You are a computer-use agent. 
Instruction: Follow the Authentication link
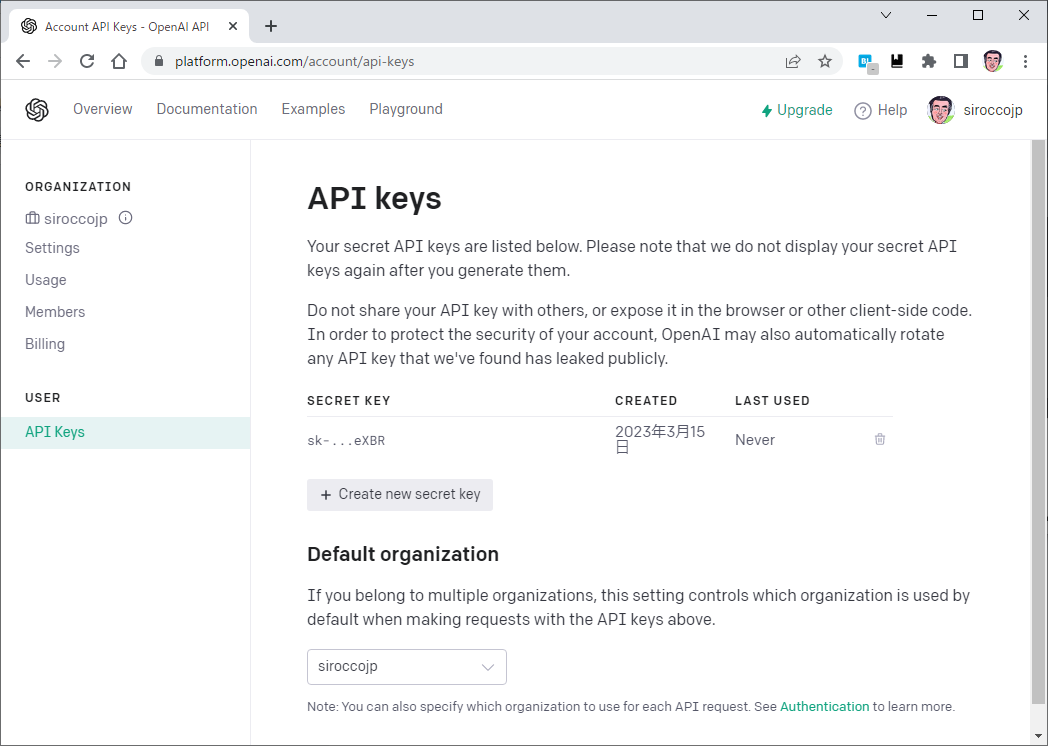(x=824, y=707)
